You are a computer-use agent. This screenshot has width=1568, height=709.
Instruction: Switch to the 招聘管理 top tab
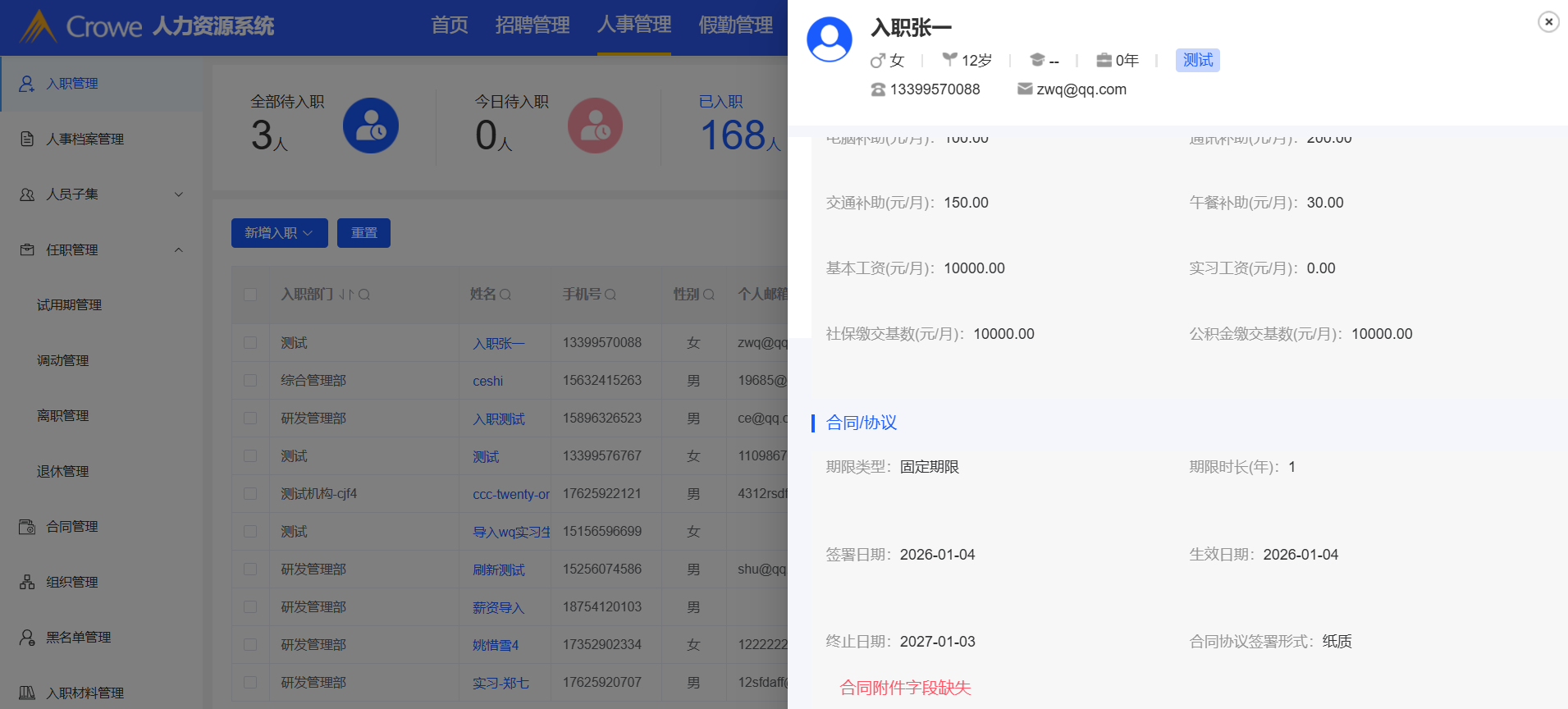tap(533, 25)
